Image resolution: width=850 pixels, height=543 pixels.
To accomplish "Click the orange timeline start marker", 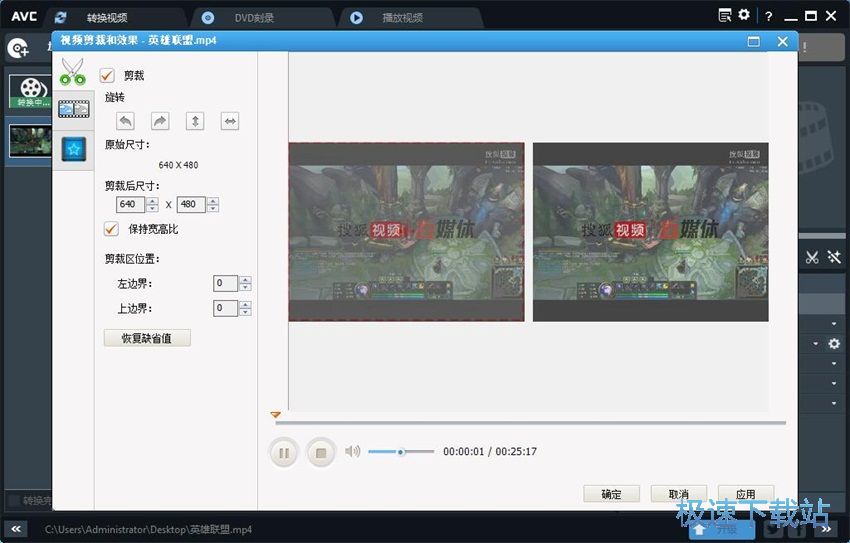I will tap(275, 415).
